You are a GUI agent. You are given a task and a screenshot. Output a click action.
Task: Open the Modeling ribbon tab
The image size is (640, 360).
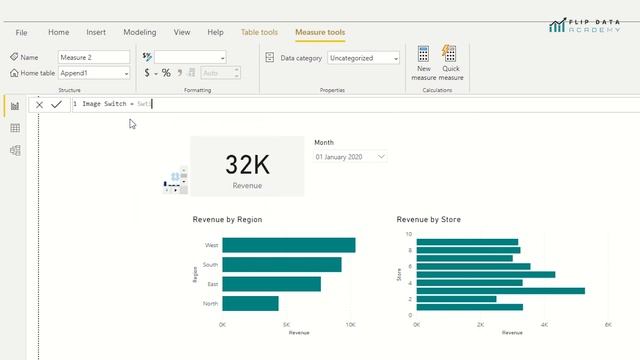[x=140, y=32]
